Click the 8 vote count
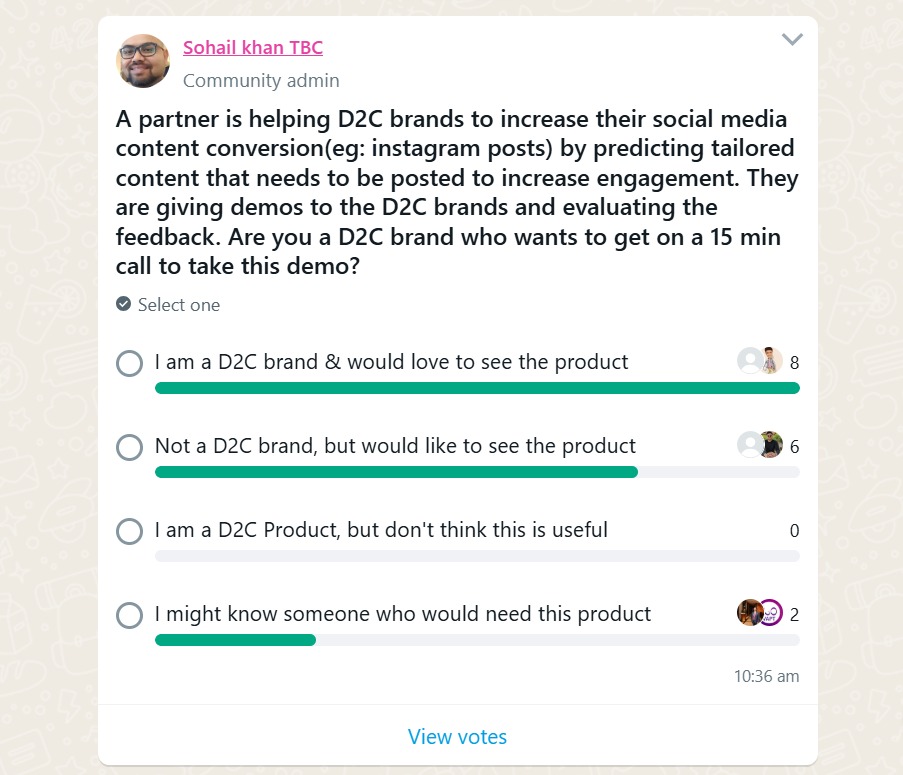Image resolution: width=903 pixels, height=775 pixels. pyautogui.click(x=794, y=363)
